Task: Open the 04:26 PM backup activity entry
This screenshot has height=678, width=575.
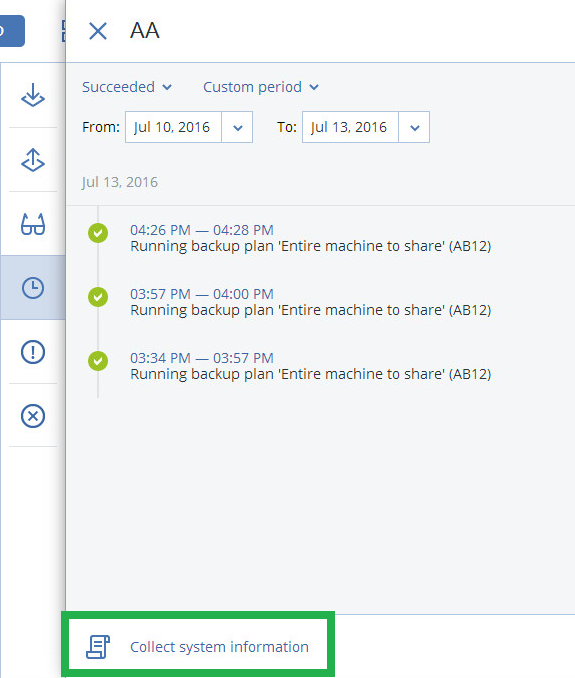Action: tap(310, 238)
